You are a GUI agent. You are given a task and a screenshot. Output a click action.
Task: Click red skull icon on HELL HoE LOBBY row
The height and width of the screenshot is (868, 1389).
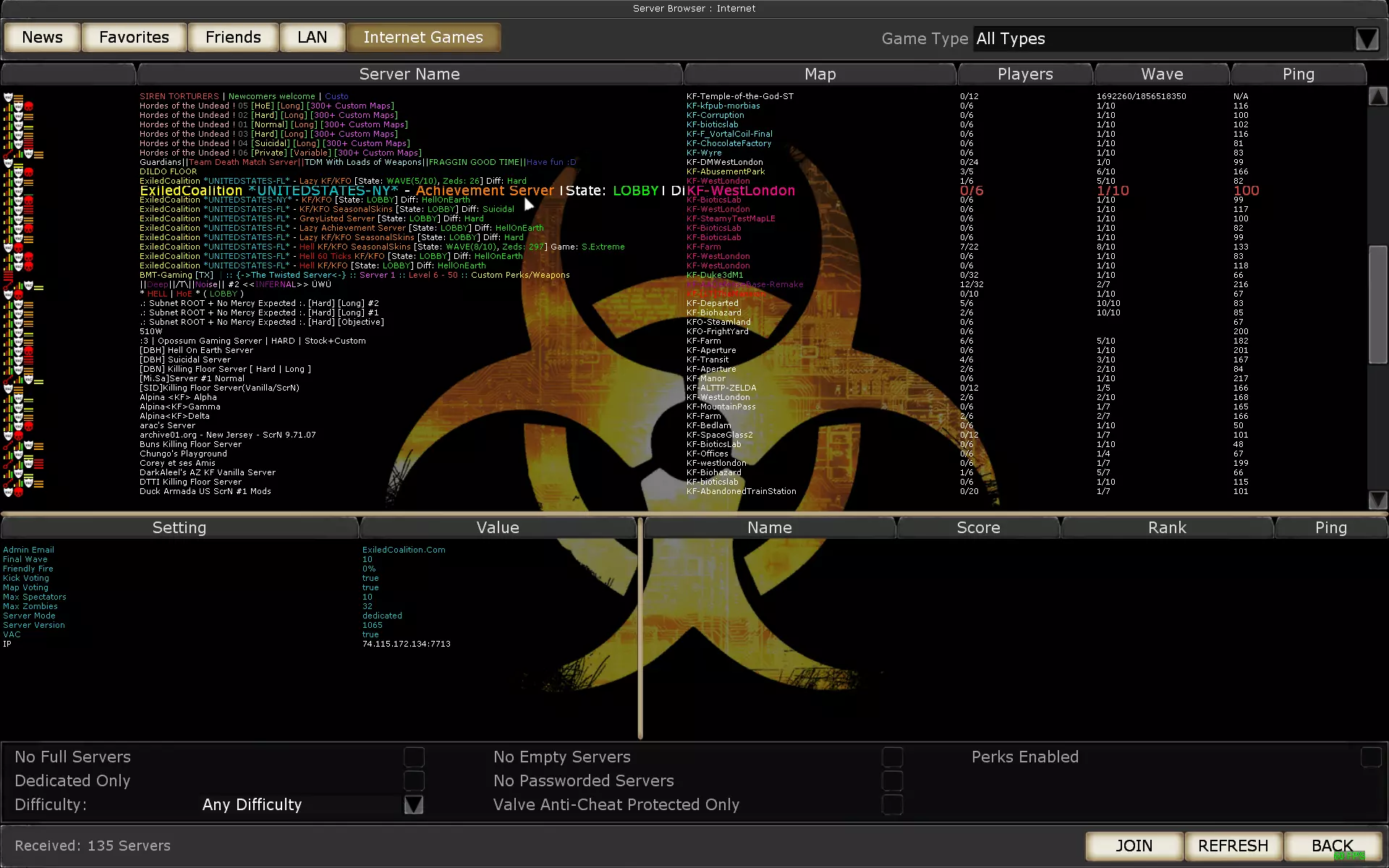pos(19,294)
